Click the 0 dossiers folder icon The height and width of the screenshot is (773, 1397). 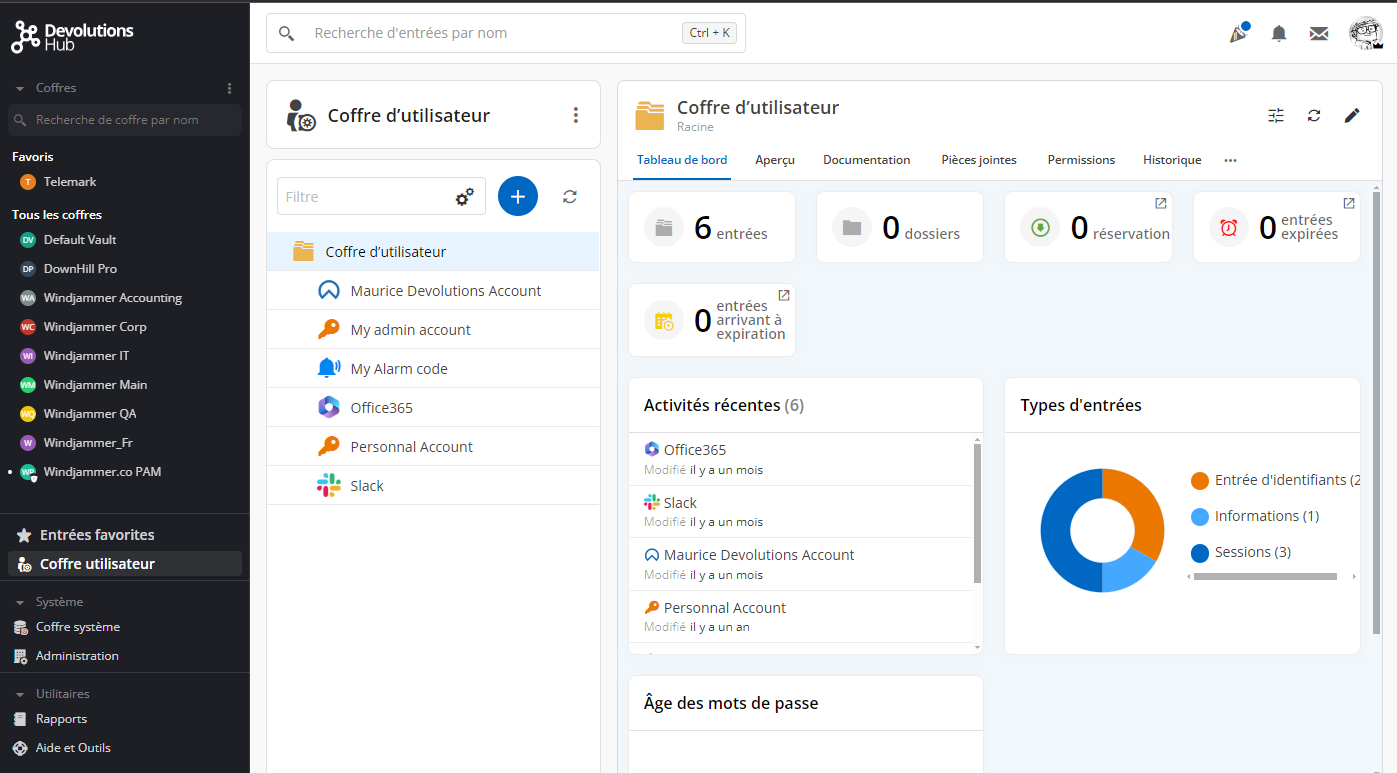click(x=852, y=227)
